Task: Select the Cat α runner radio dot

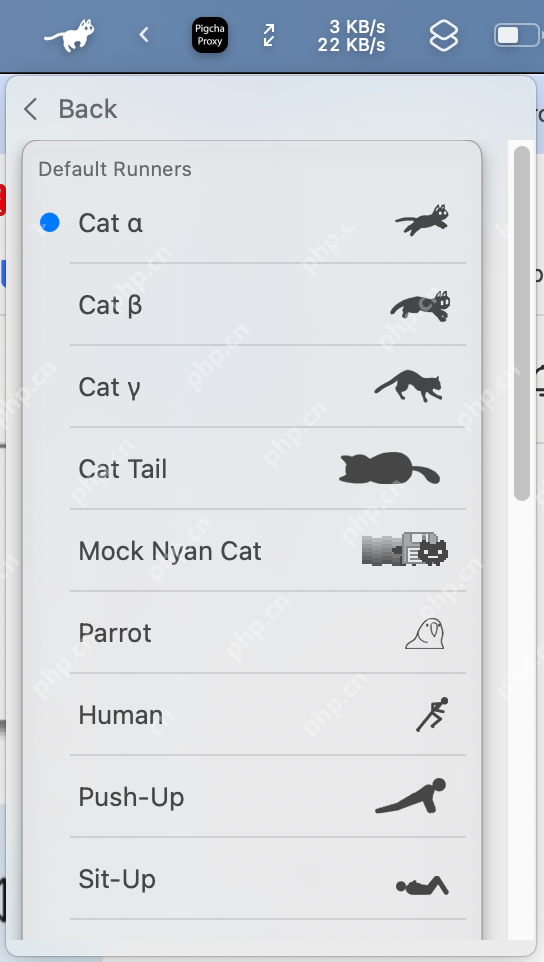Action: tap(50, 222)
